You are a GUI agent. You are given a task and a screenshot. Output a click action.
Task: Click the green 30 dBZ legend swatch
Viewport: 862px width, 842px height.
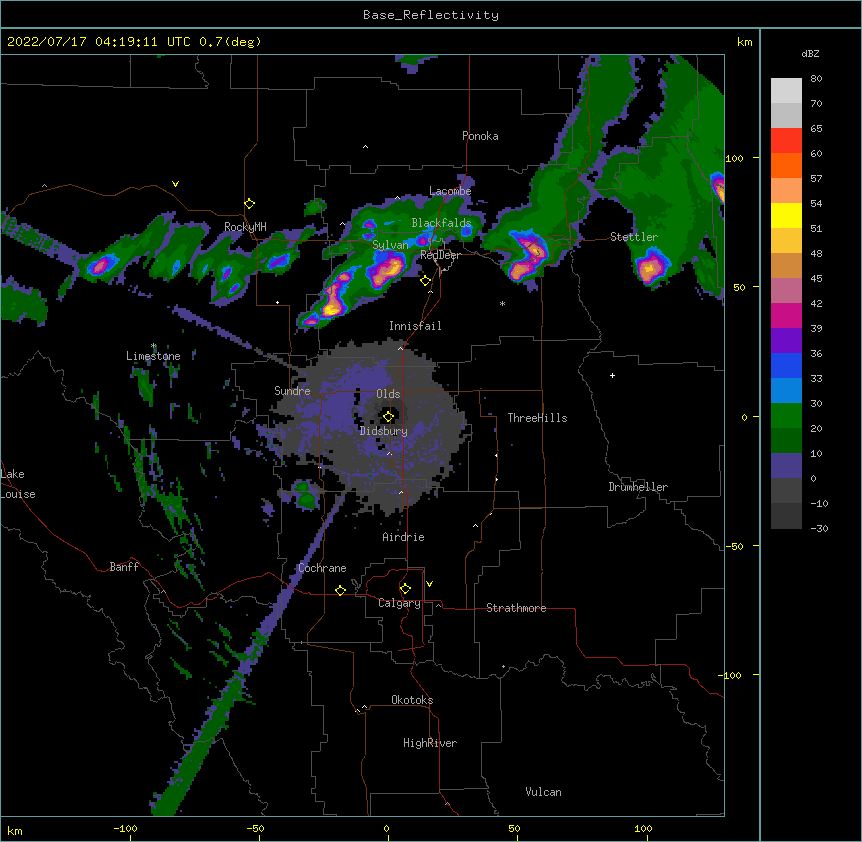tap(786, 416)
